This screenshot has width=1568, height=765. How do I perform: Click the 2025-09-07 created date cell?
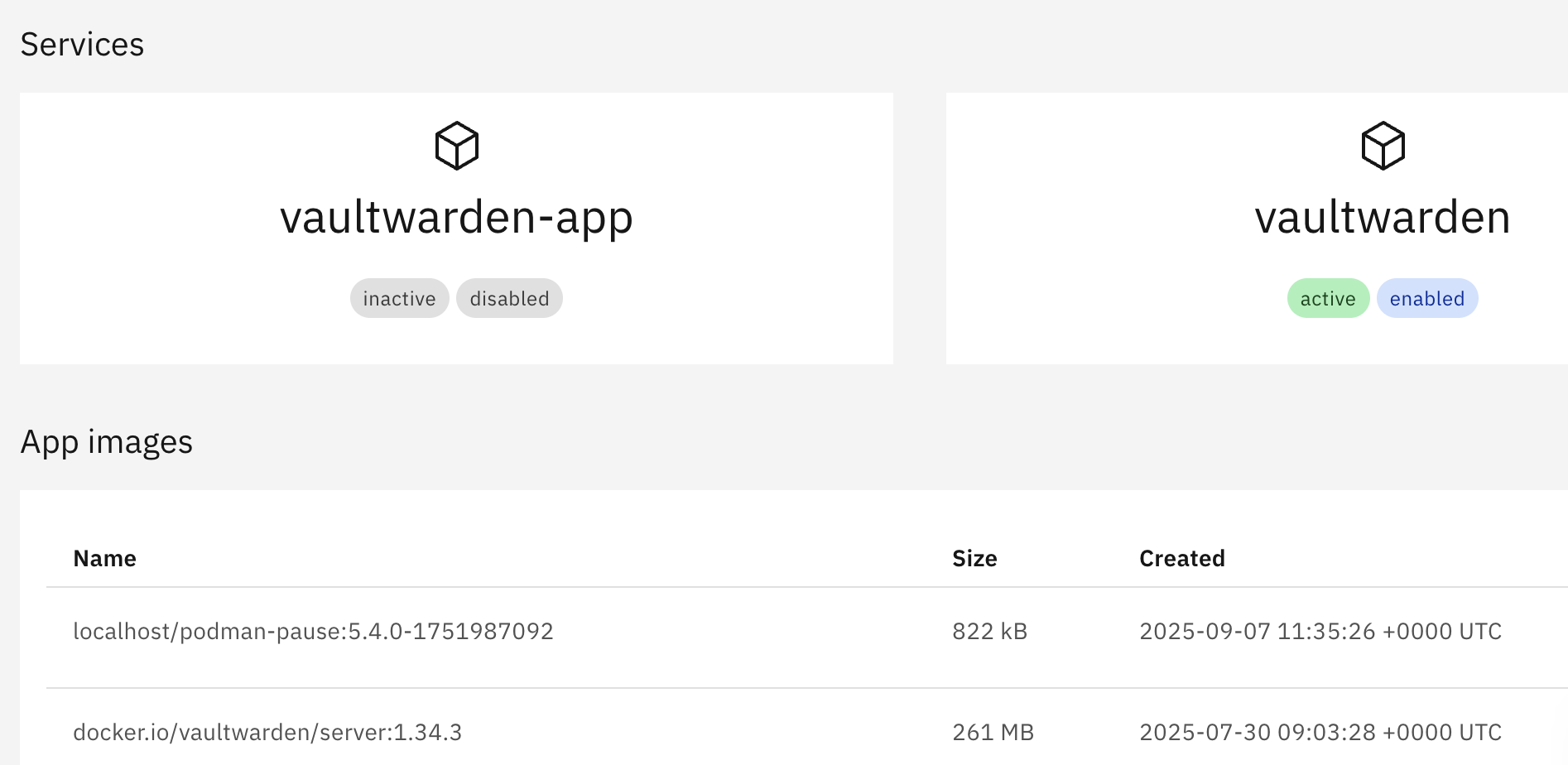point(1320,632)
